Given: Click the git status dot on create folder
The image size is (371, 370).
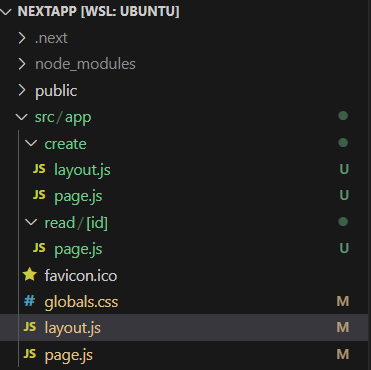Looking at the screenshot, I should 343,143.
